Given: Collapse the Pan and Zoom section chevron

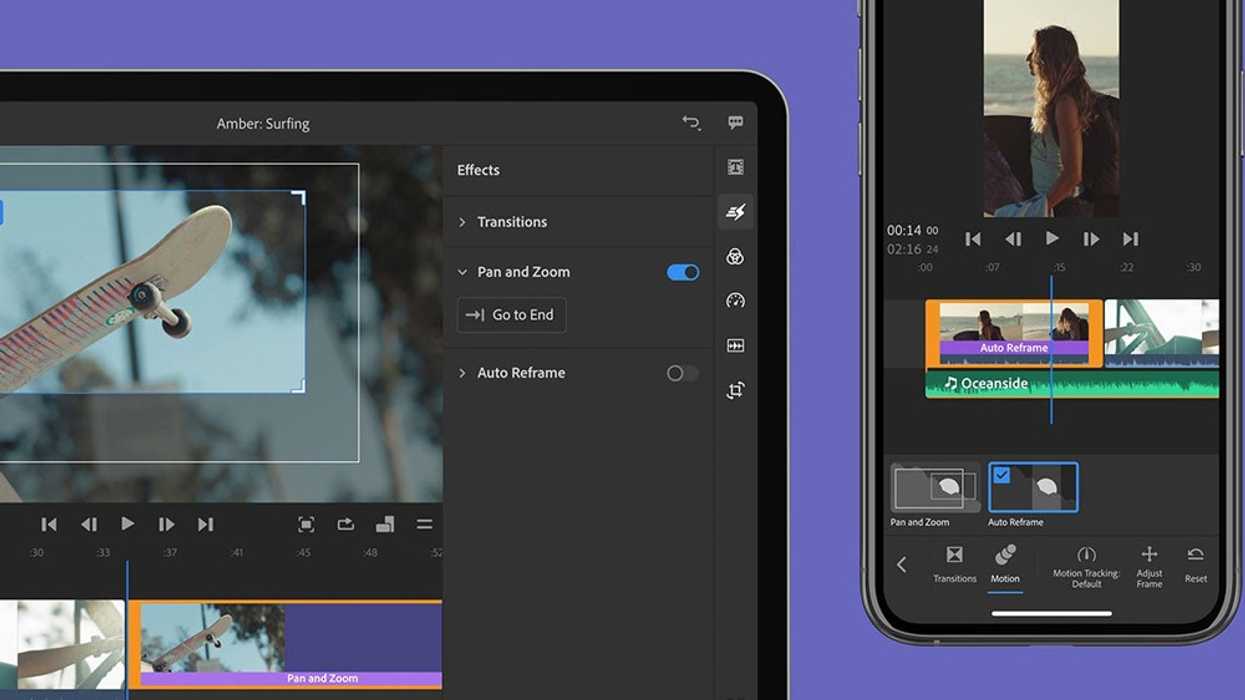Looking at the screenshot, I should click(462, 272).
